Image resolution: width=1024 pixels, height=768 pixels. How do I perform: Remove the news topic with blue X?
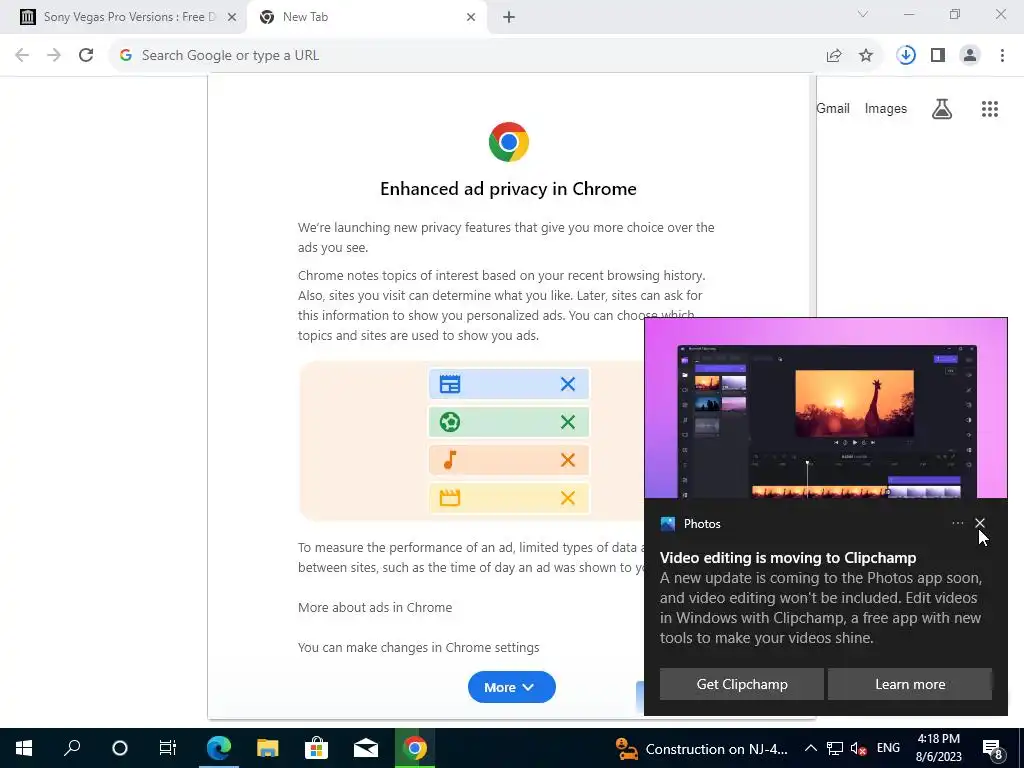568,384
